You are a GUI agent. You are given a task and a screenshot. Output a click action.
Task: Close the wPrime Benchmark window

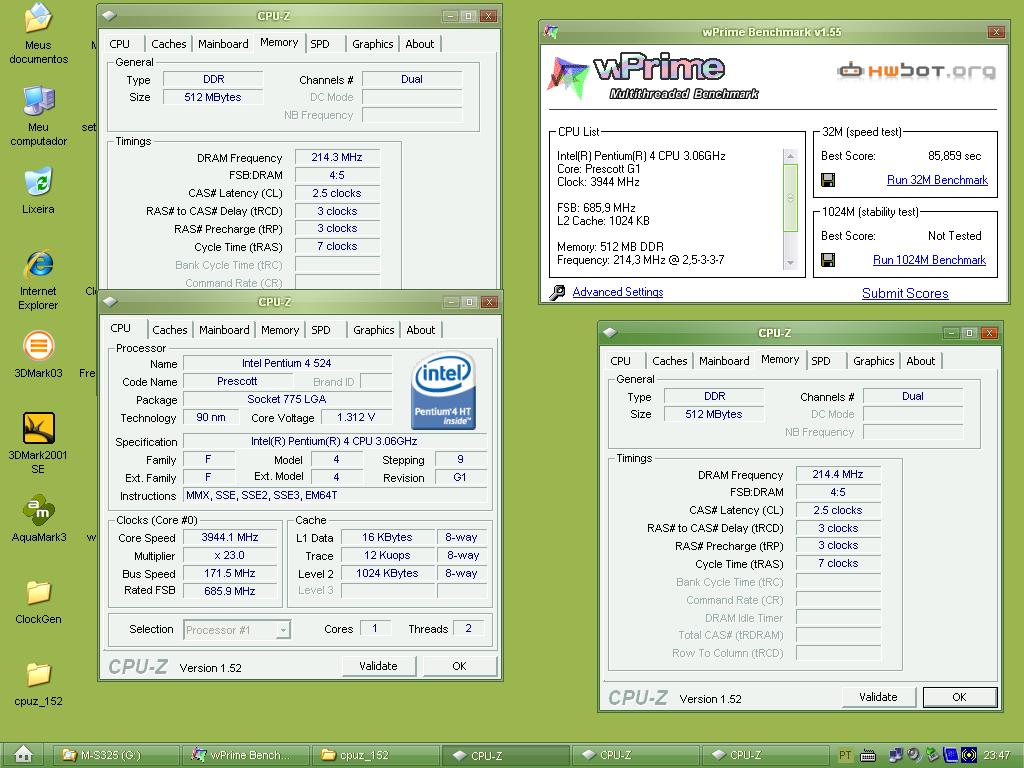996,32
